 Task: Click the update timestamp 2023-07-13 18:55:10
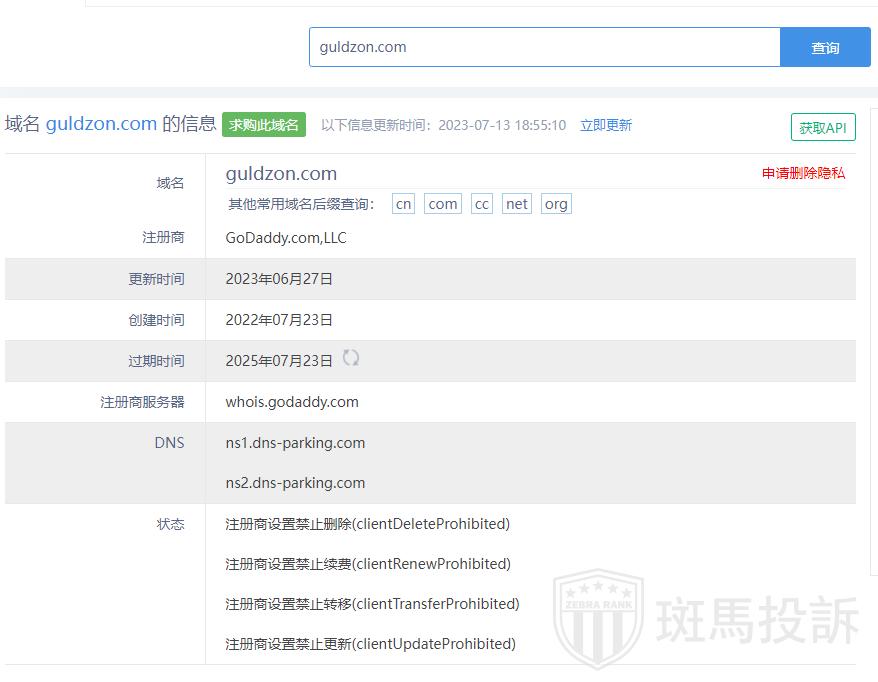click(x=502, y=125)
